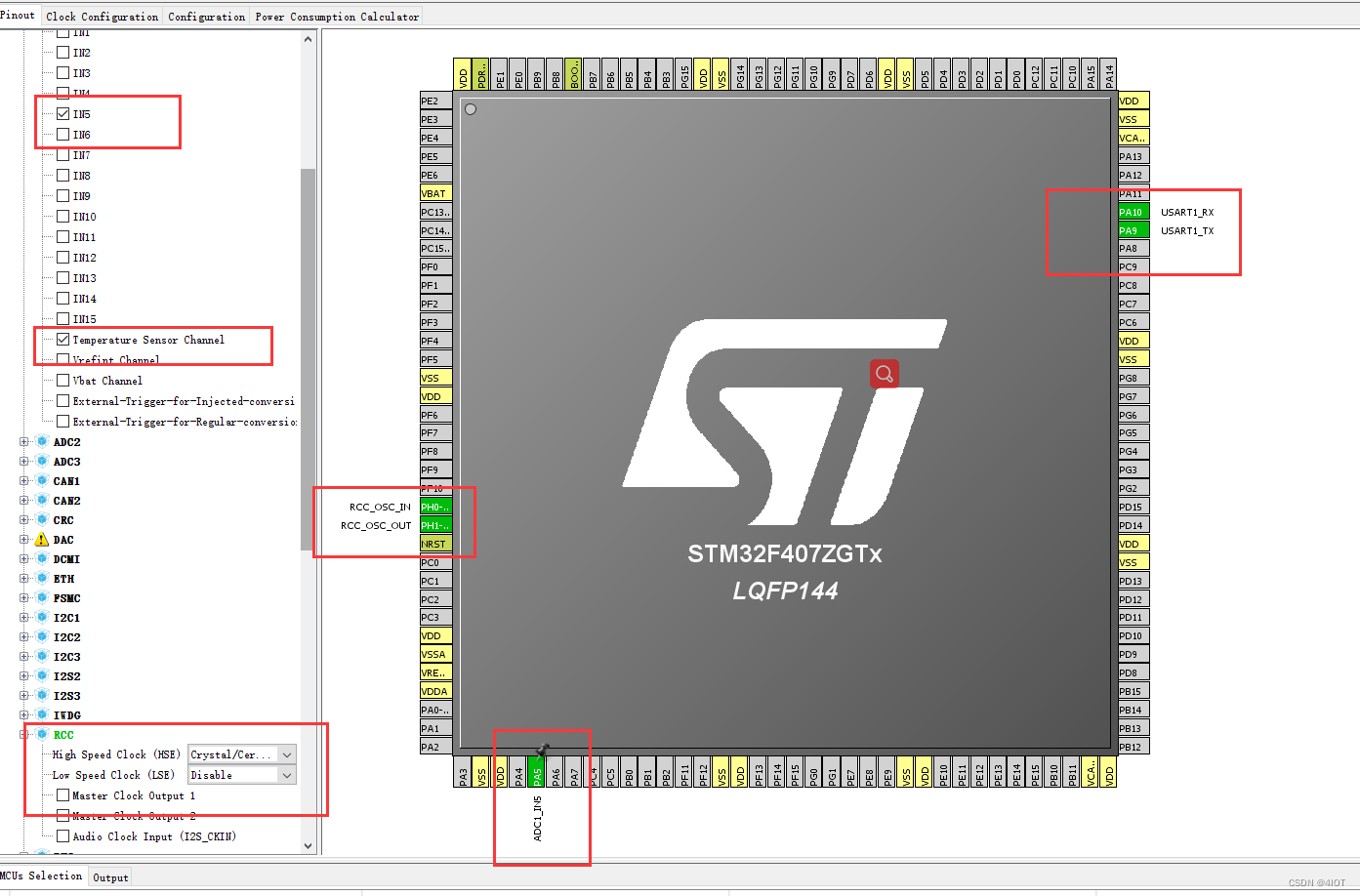
Task: Click the zoom magnifier icon on the chip
Action: [x=884, y=374]
